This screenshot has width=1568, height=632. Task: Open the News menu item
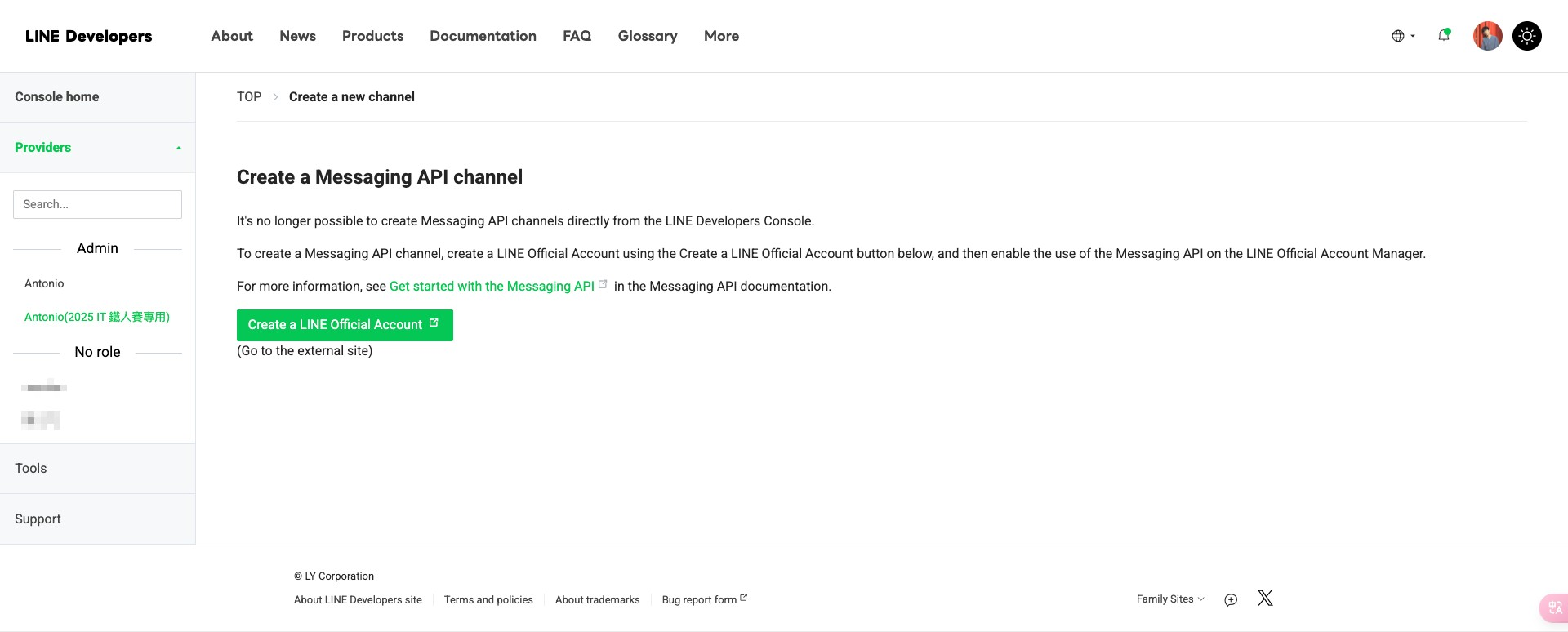coord(297,36)
